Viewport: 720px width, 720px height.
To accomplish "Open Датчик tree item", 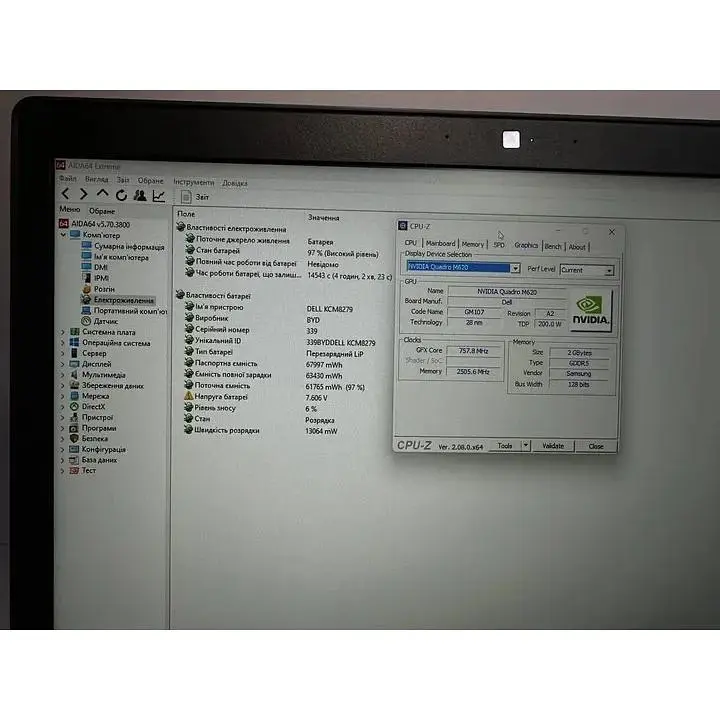I will pos(100,321).
